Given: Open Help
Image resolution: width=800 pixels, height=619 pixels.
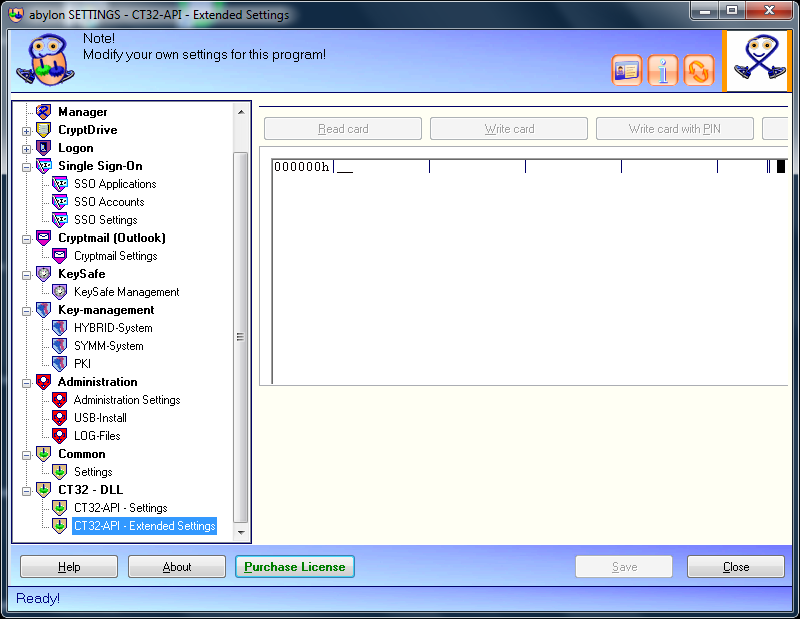Looking at the screenshot, I should tap(69, 567).
